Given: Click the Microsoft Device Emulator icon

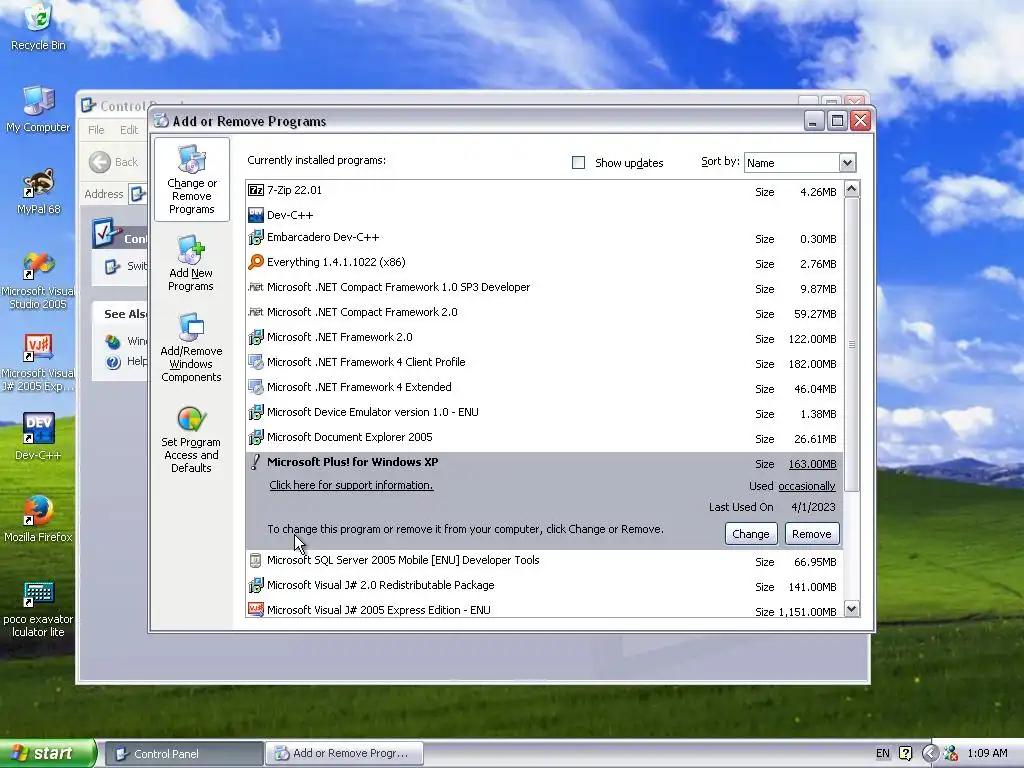Looking at the screenshot, I should (256, 413).
